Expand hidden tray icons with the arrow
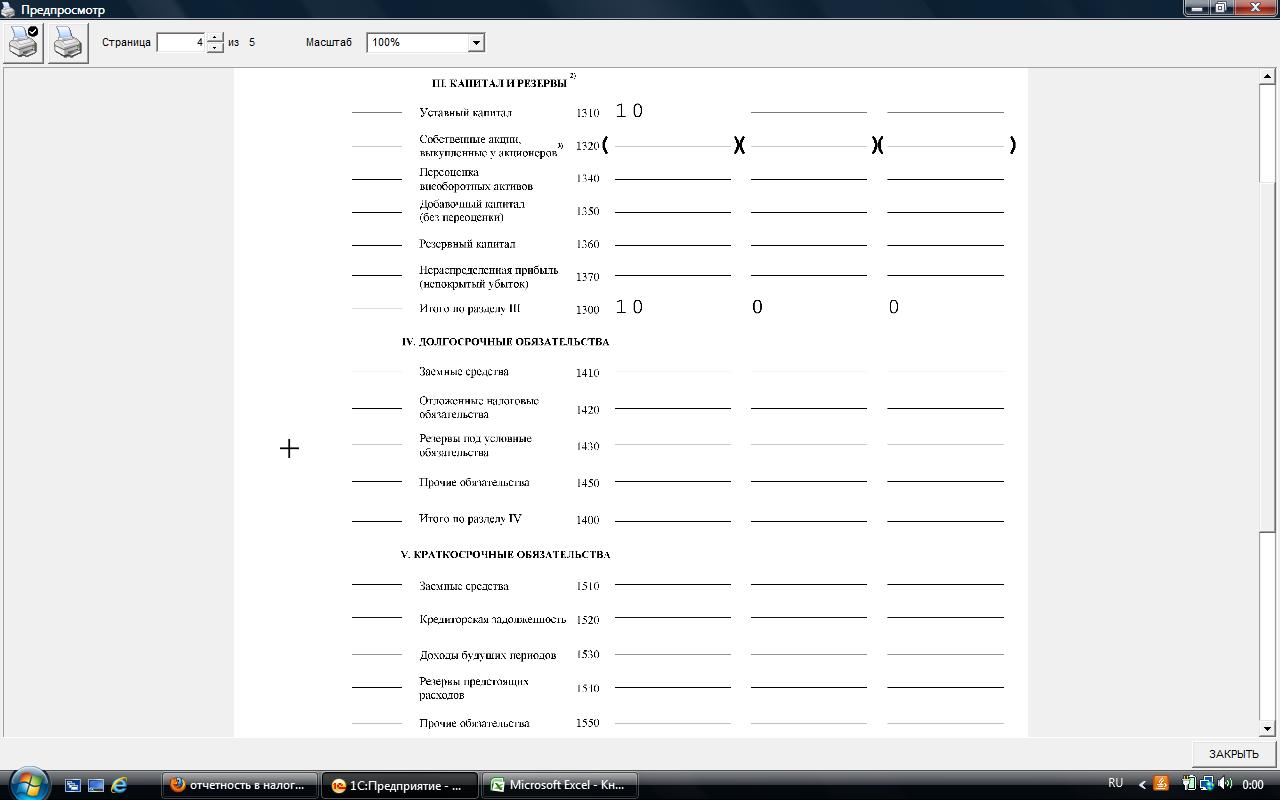Image resolution: width=1280 pixels, height=800 pixels. [1142, 785]
